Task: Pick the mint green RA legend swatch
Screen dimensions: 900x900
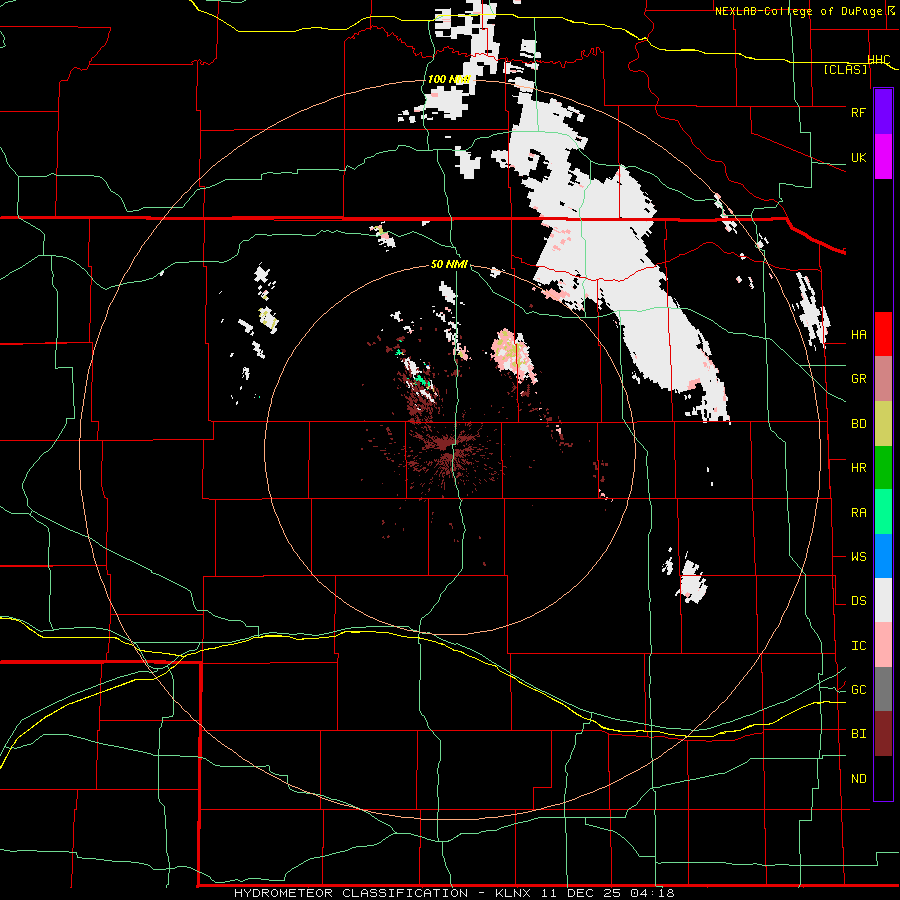Action: [x=883, y=512]
